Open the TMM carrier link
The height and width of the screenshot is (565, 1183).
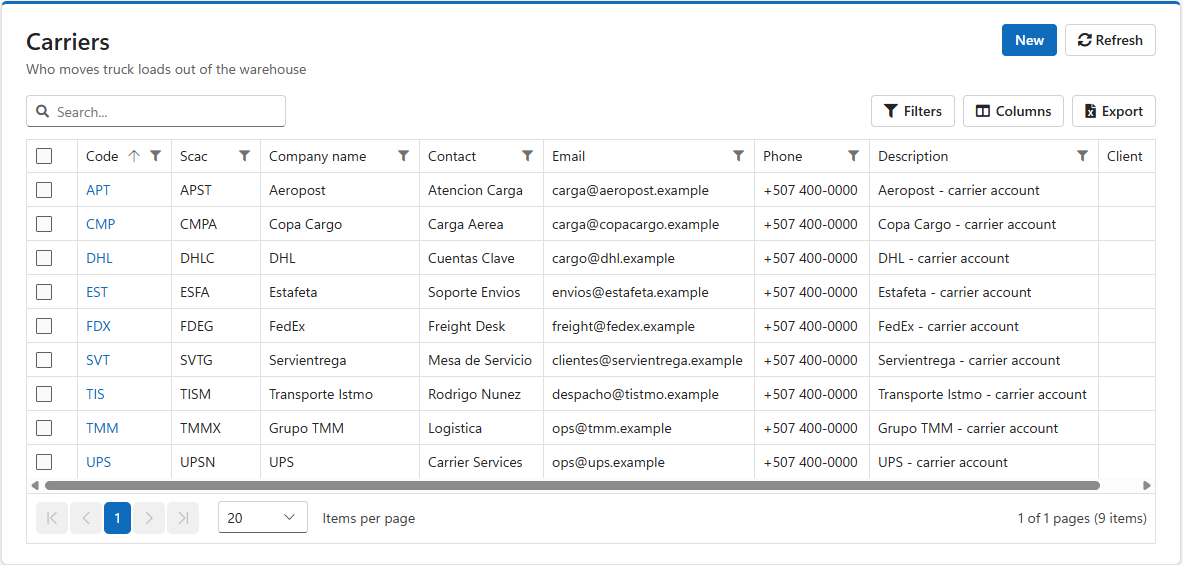click(102, 428)
